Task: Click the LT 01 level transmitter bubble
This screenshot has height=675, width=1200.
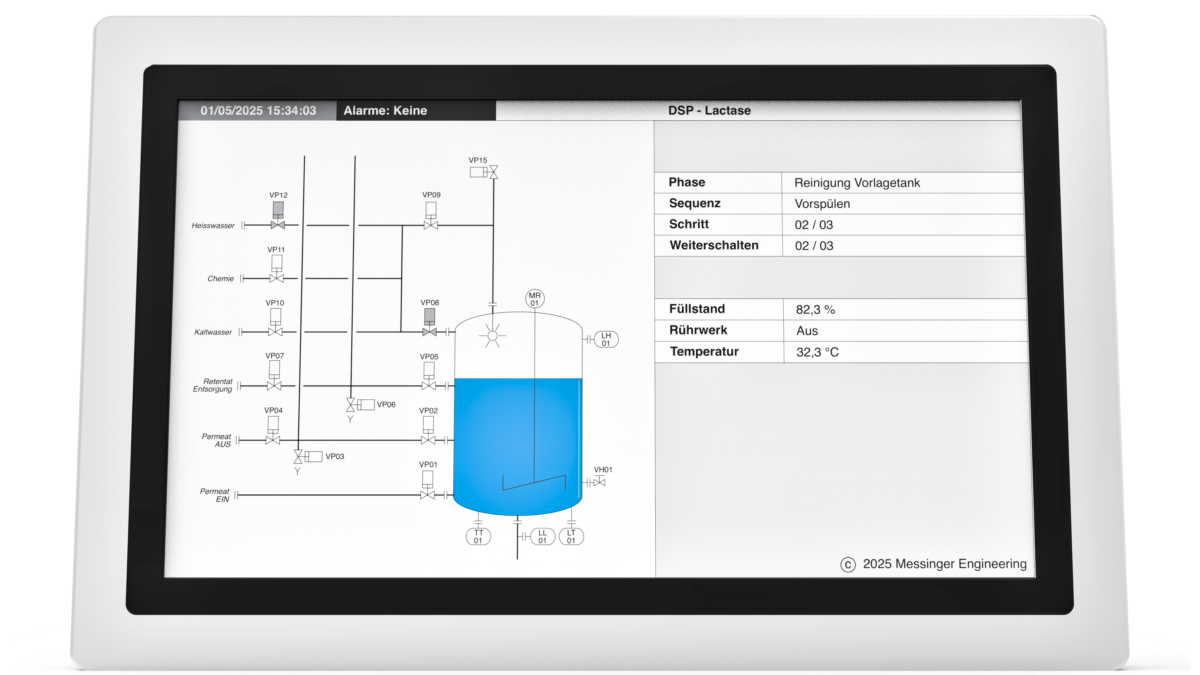Action: (571, 536)
